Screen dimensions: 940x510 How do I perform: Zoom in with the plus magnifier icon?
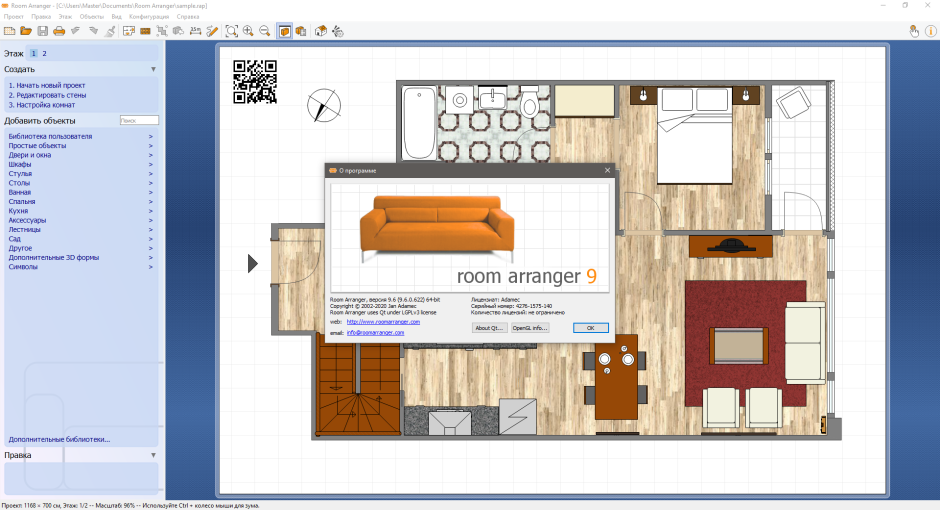click(x=248, y=31)
